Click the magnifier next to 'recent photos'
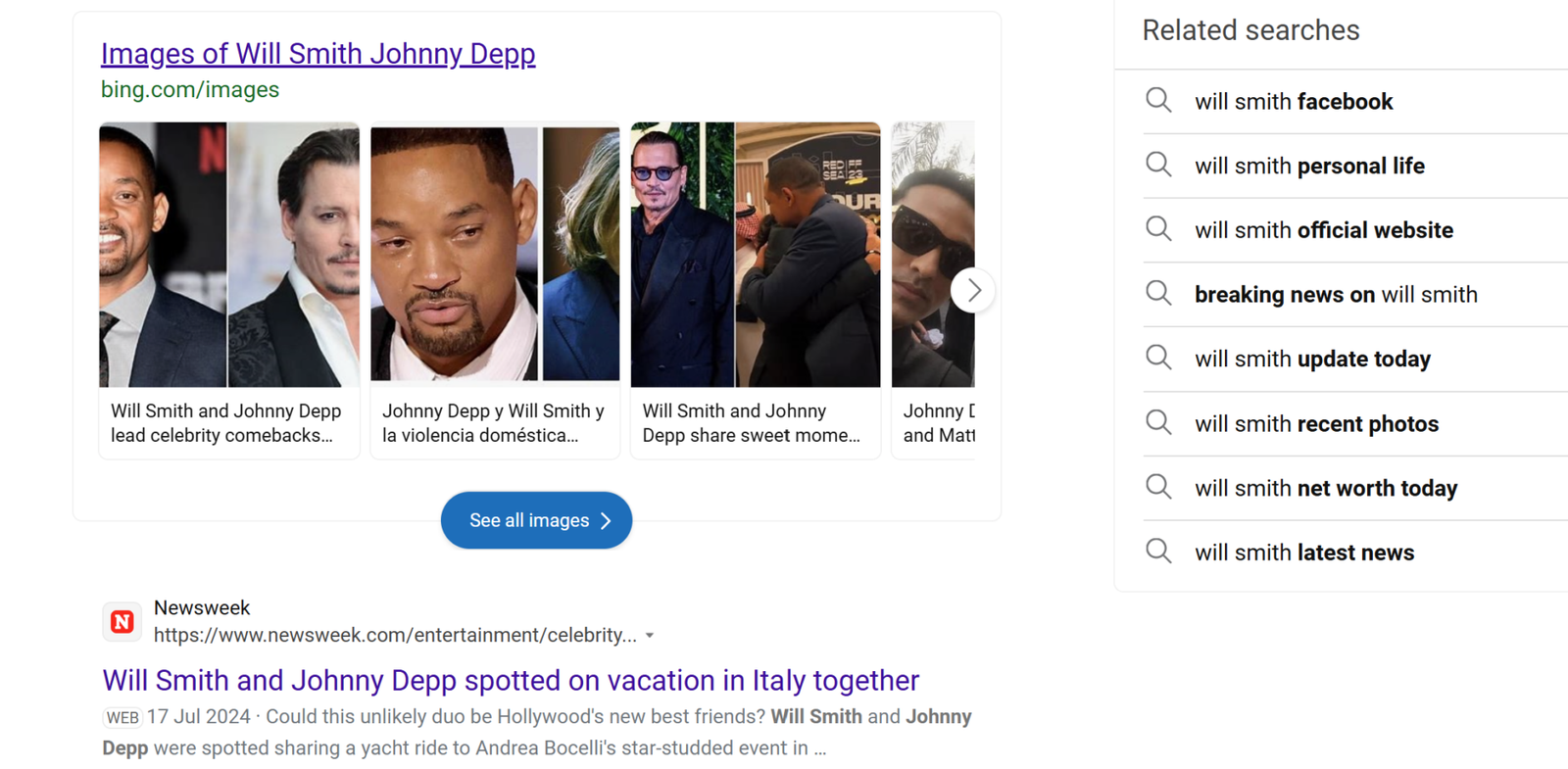 1158,423
